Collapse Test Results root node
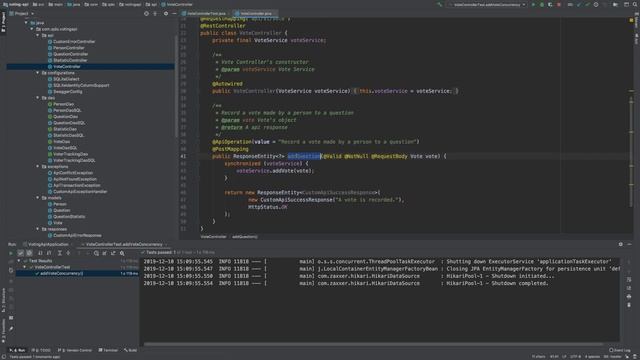This screenshot has height=360, width=640. coord(19,261)
